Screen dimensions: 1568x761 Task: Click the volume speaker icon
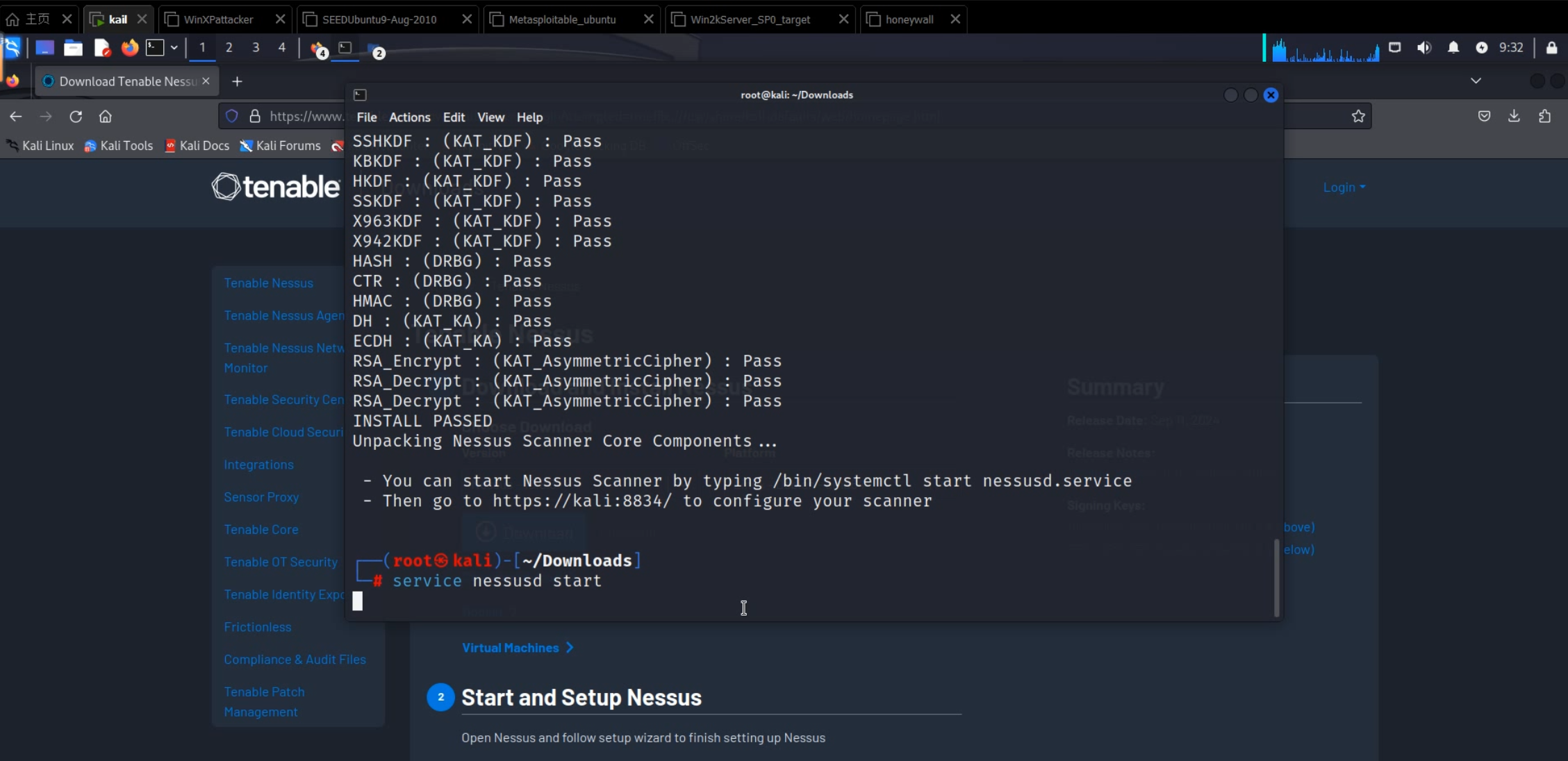click(1423, 47)
